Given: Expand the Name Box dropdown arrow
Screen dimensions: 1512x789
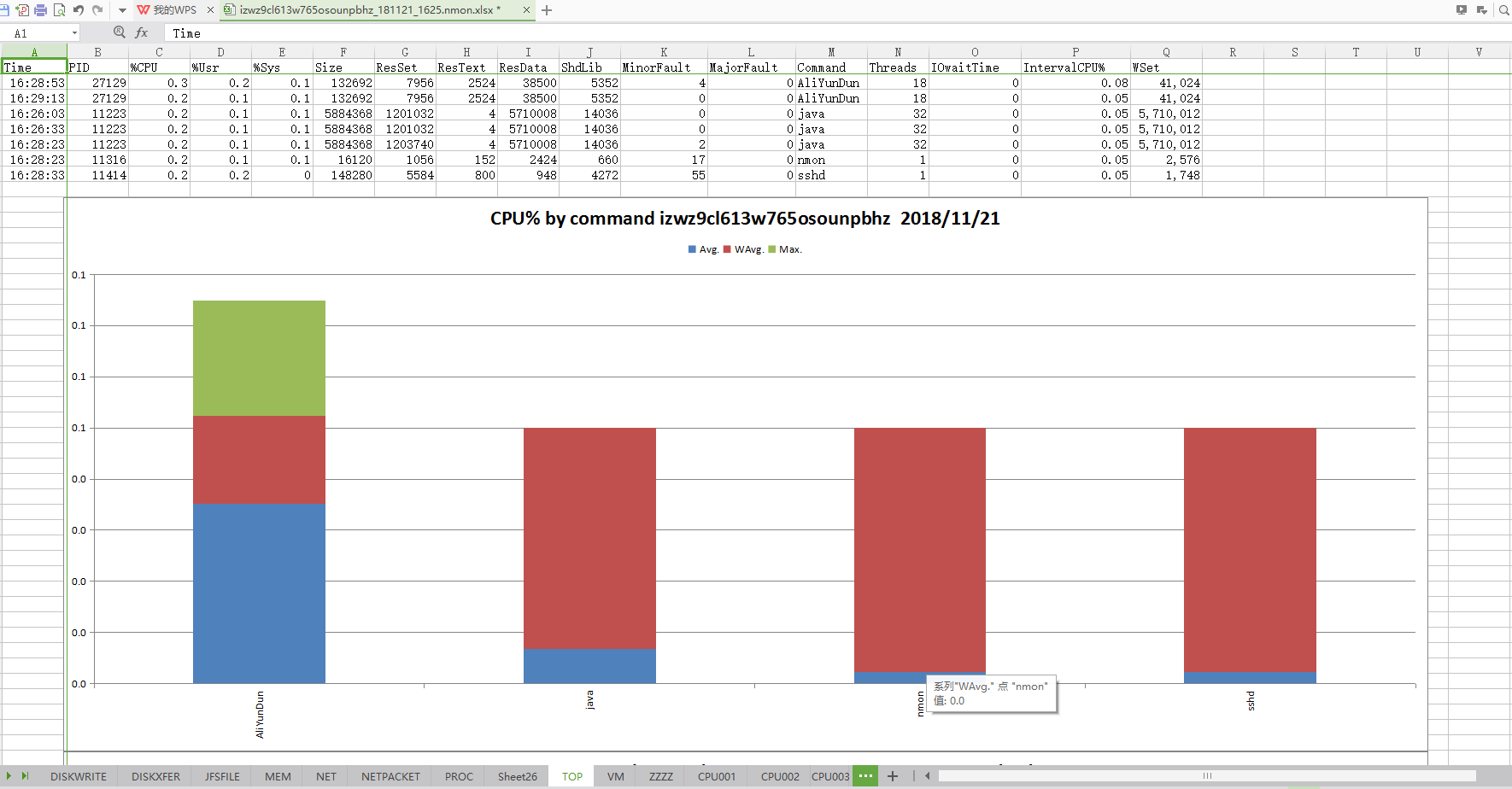Looking at the screenshot, I should [x=74, y=33].
